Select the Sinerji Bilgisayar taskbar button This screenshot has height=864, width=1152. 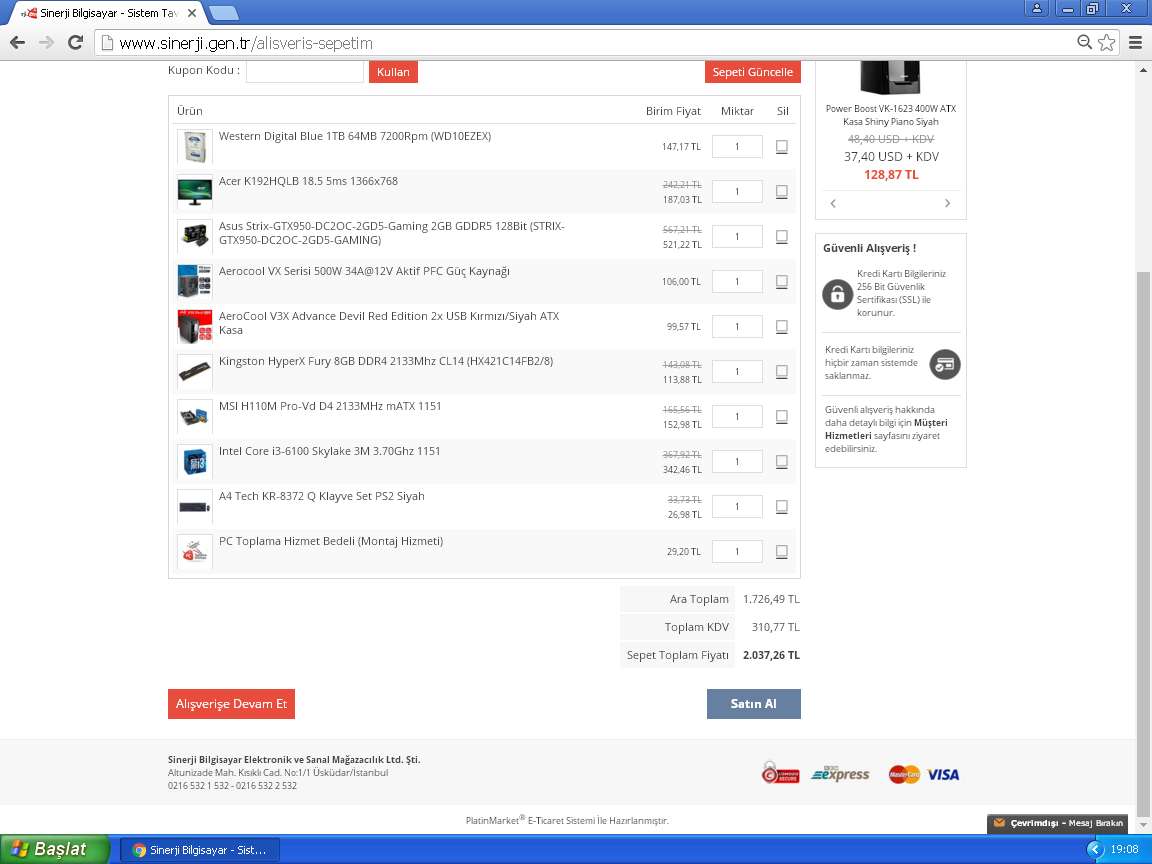click(x=200, y=850)
